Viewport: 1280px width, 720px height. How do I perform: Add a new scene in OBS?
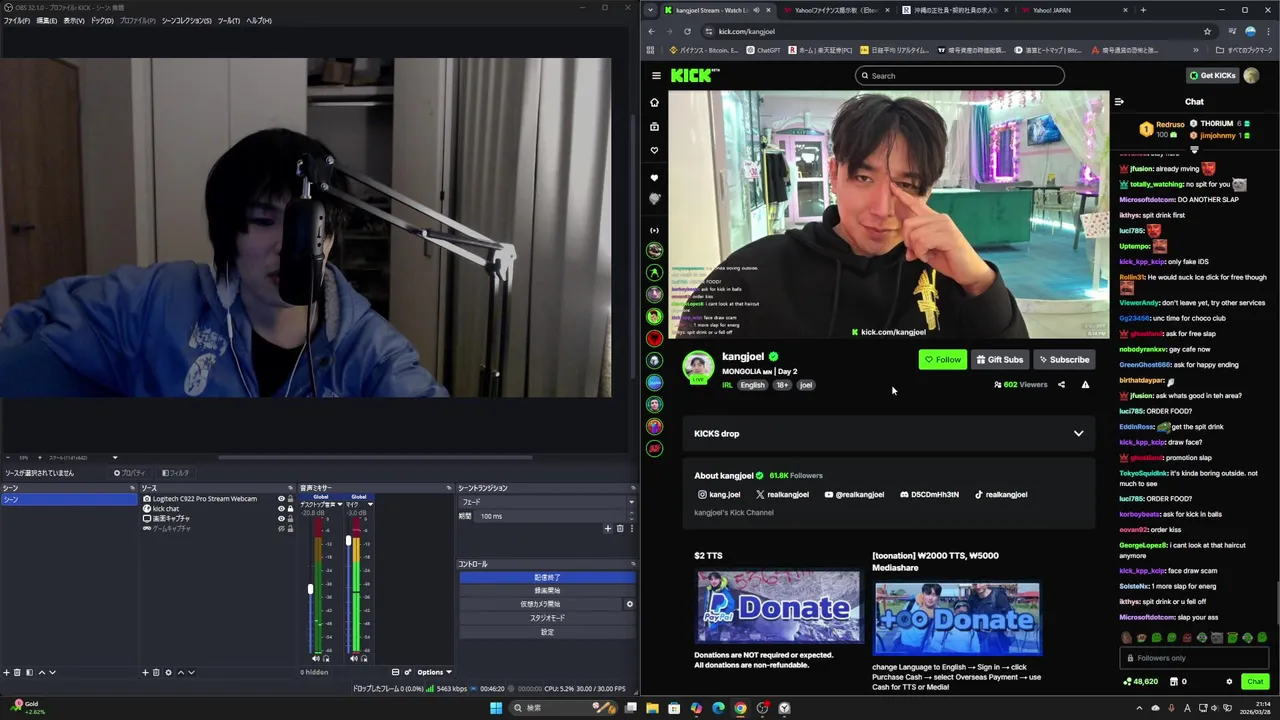[6, 672]
